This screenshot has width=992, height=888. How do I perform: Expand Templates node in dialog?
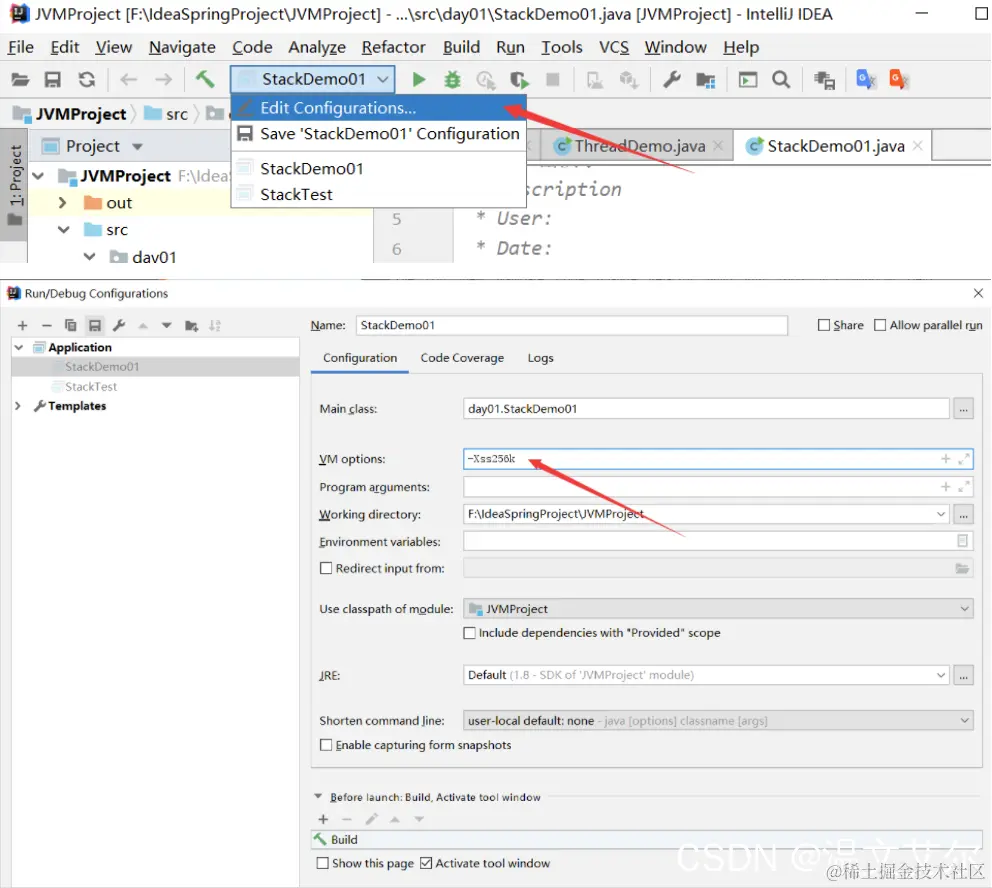[x=18, y=406]
